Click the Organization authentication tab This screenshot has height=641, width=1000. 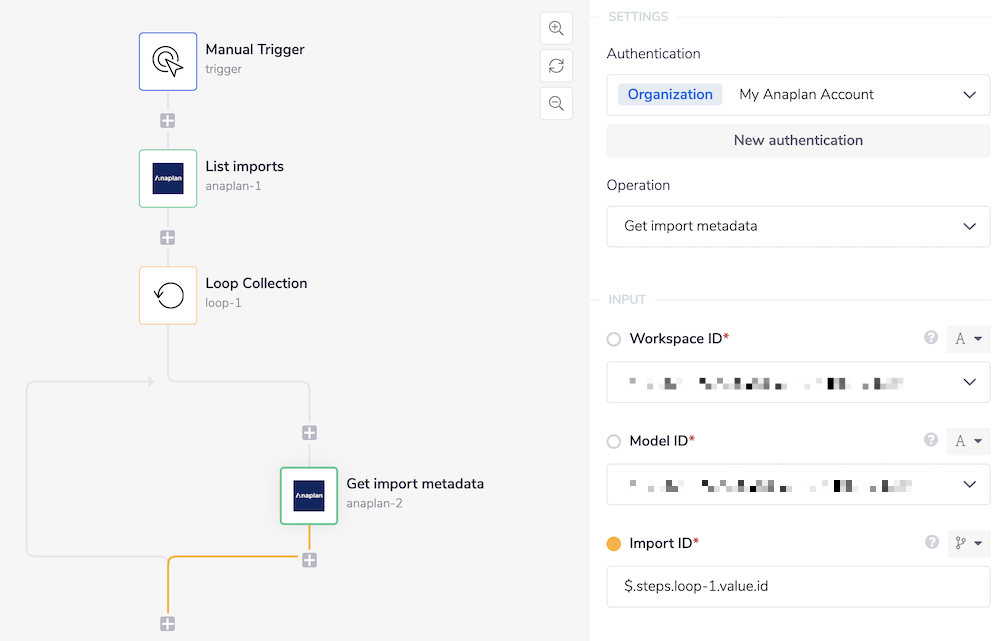pos(670,94)
